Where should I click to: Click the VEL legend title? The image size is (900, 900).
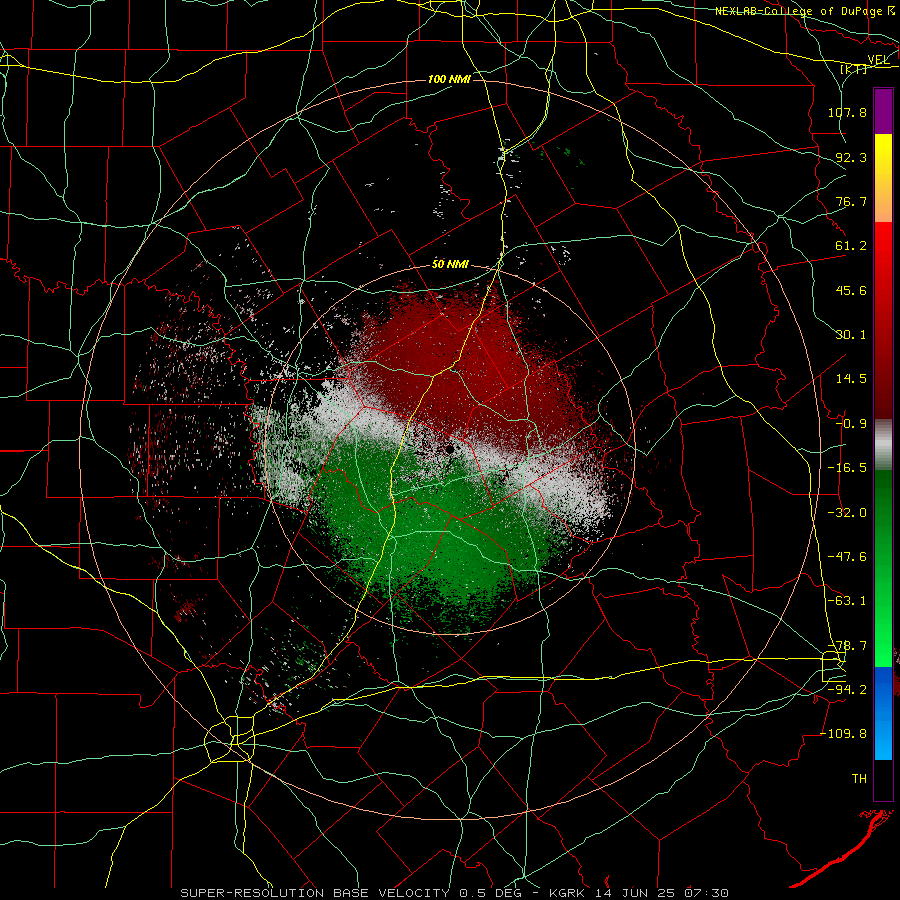[878, 60]
